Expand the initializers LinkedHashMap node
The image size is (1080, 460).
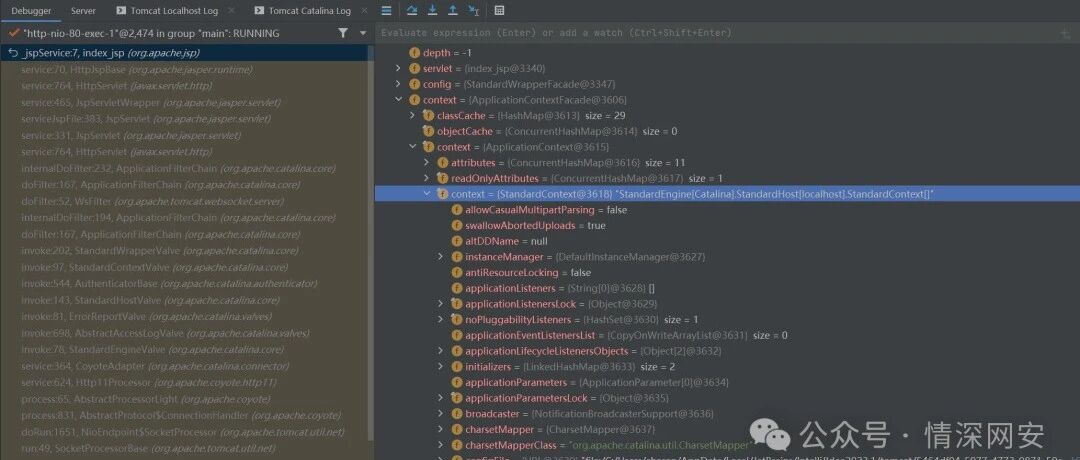441,367
